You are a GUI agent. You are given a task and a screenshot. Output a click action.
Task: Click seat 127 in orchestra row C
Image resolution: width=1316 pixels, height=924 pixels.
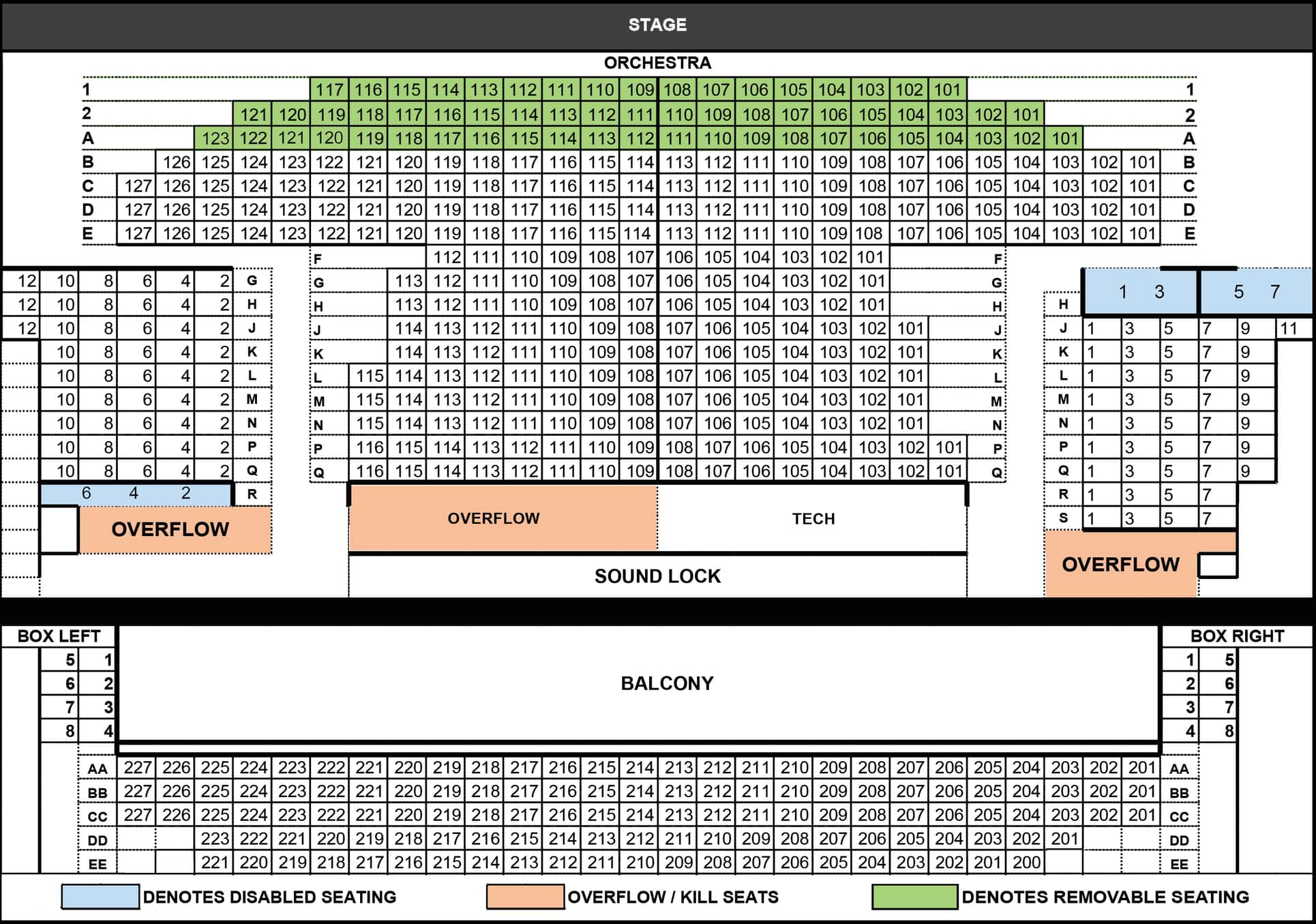137,185
